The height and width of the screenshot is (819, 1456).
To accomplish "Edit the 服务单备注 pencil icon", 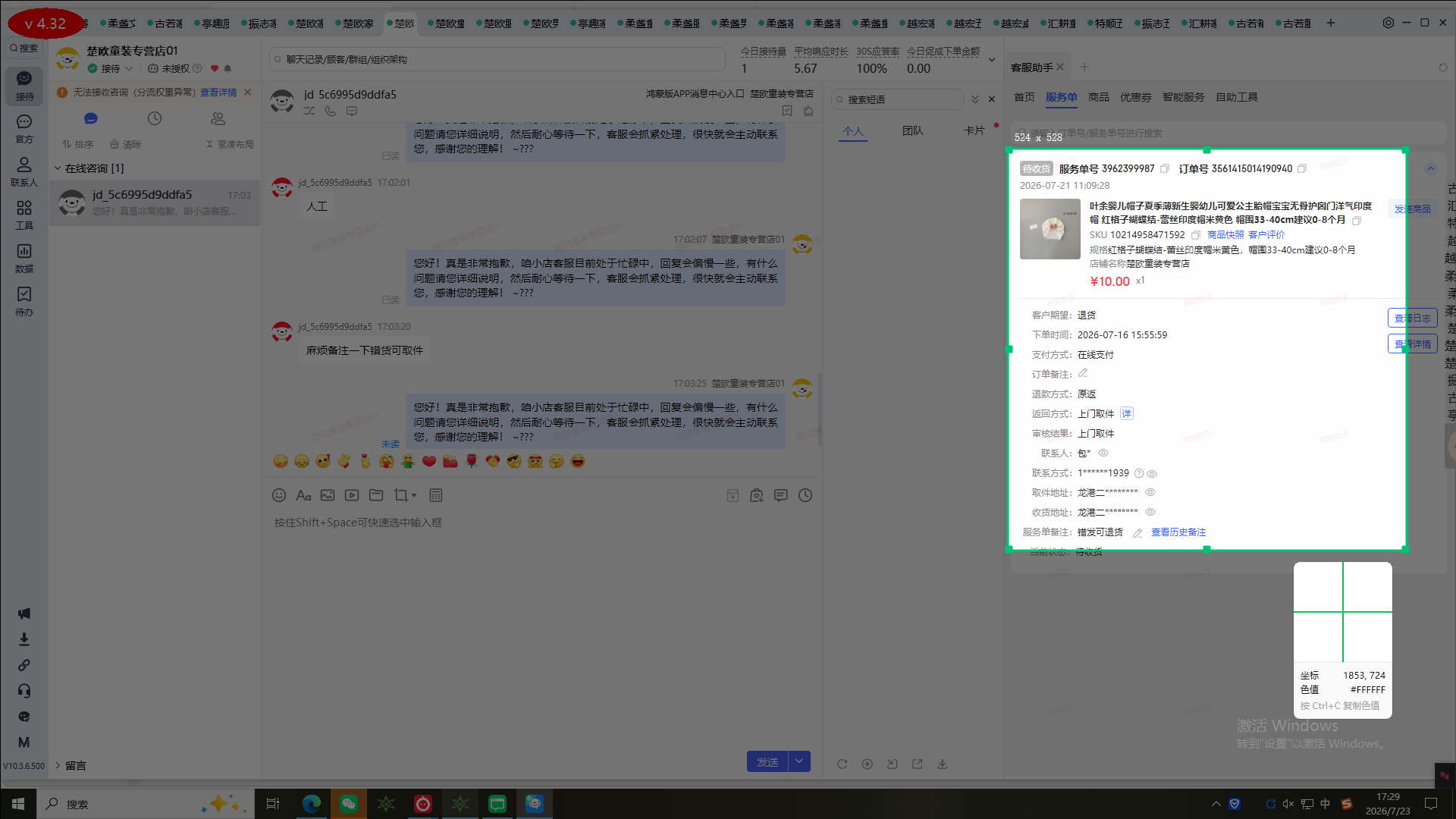I will [1137, 533].
